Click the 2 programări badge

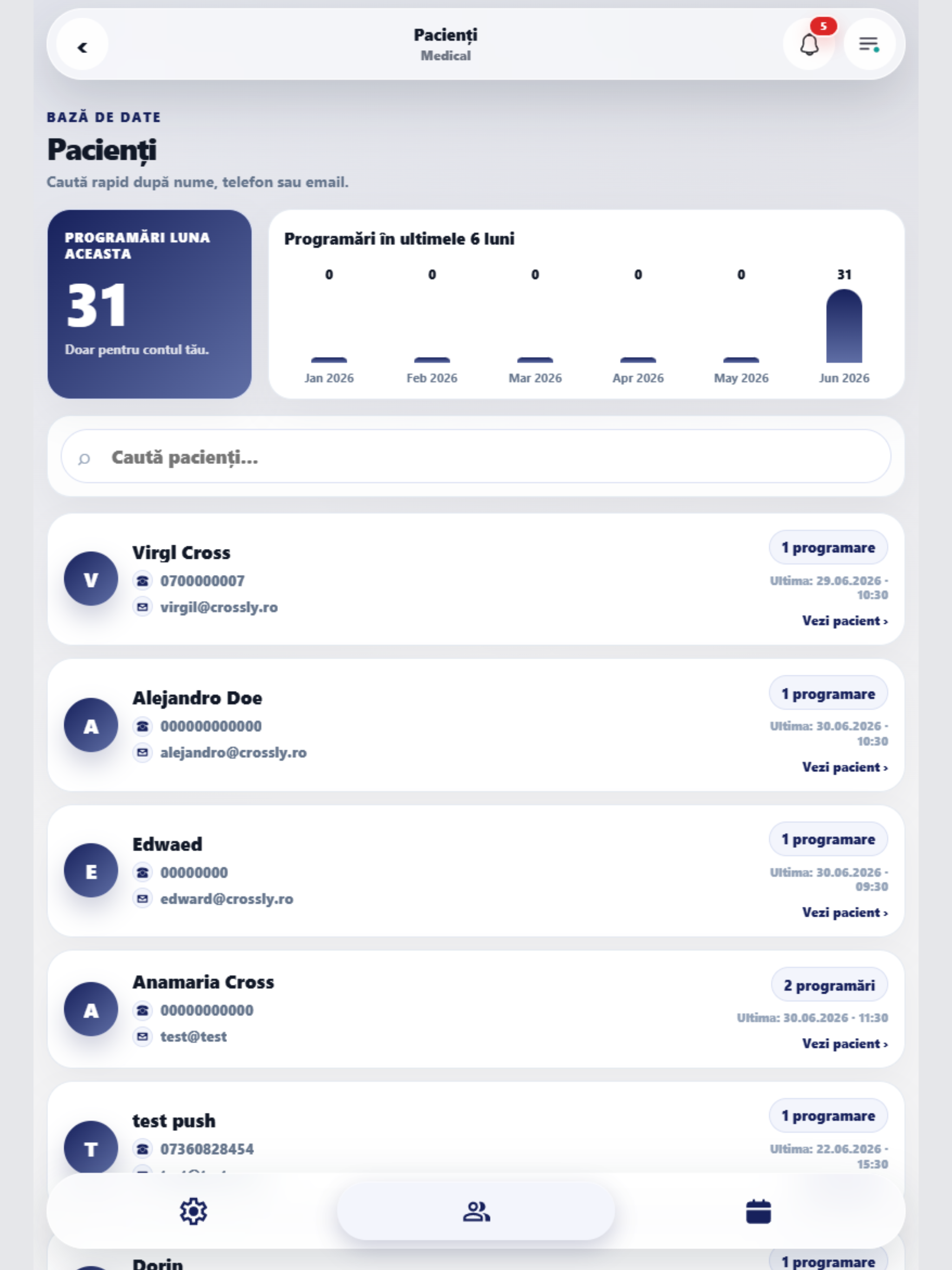(x=829, y=985)
